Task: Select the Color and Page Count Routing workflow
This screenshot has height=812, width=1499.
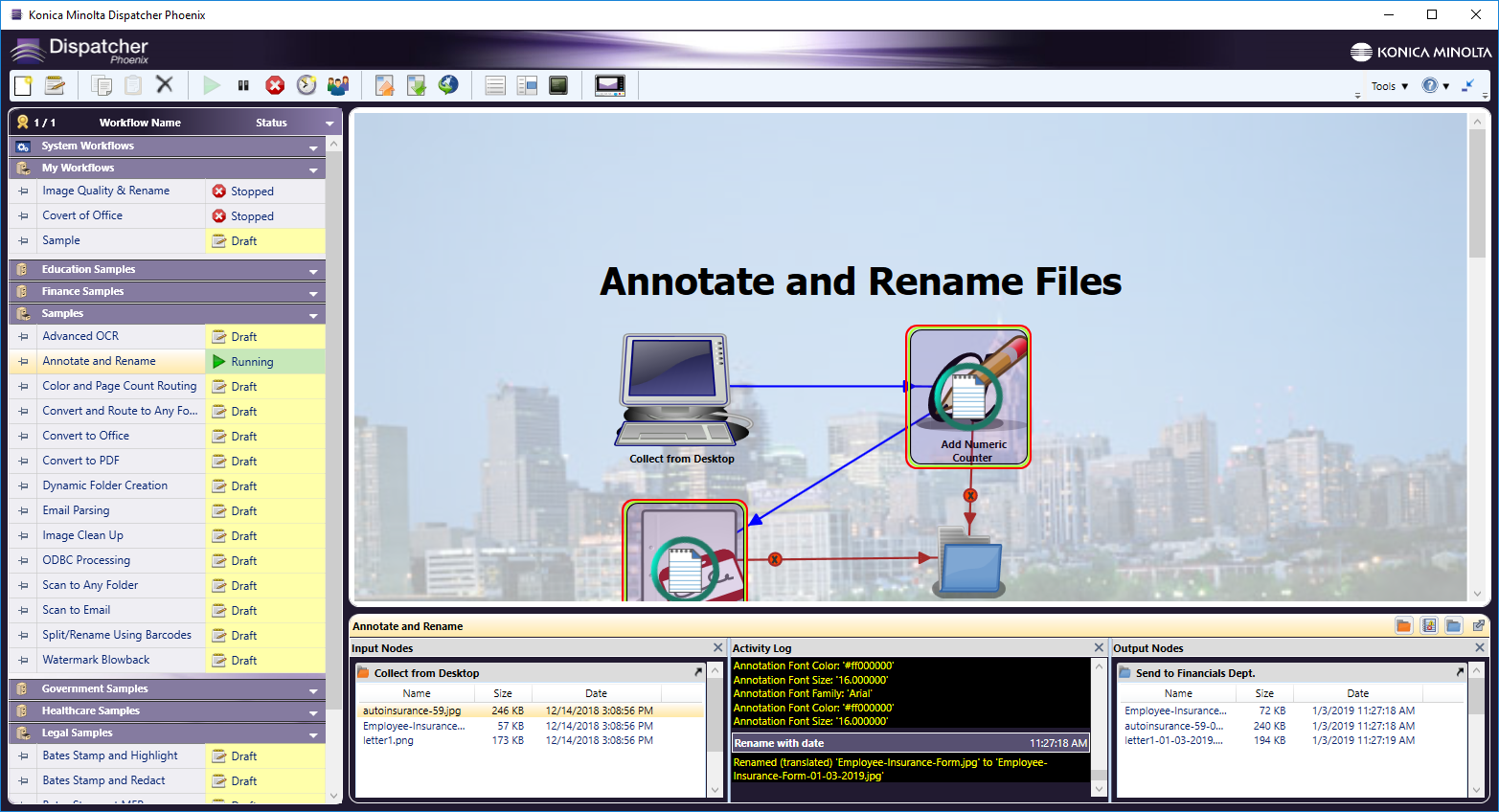Action: click(x=119, y=386)
